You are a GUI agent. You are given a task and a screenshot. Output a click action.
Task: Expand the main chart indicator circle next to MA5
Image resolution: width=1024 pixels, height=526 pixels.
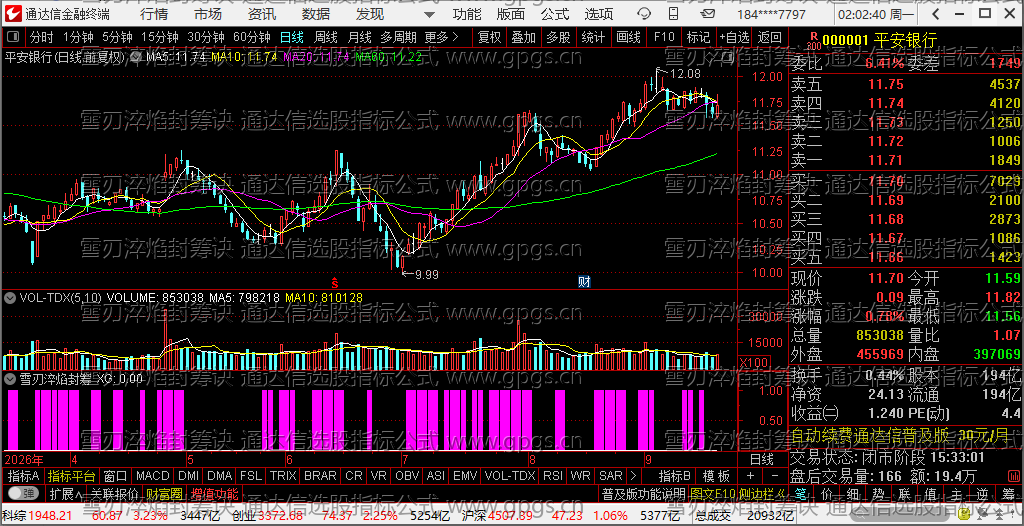pyautogui.click(x=136, y=57)
